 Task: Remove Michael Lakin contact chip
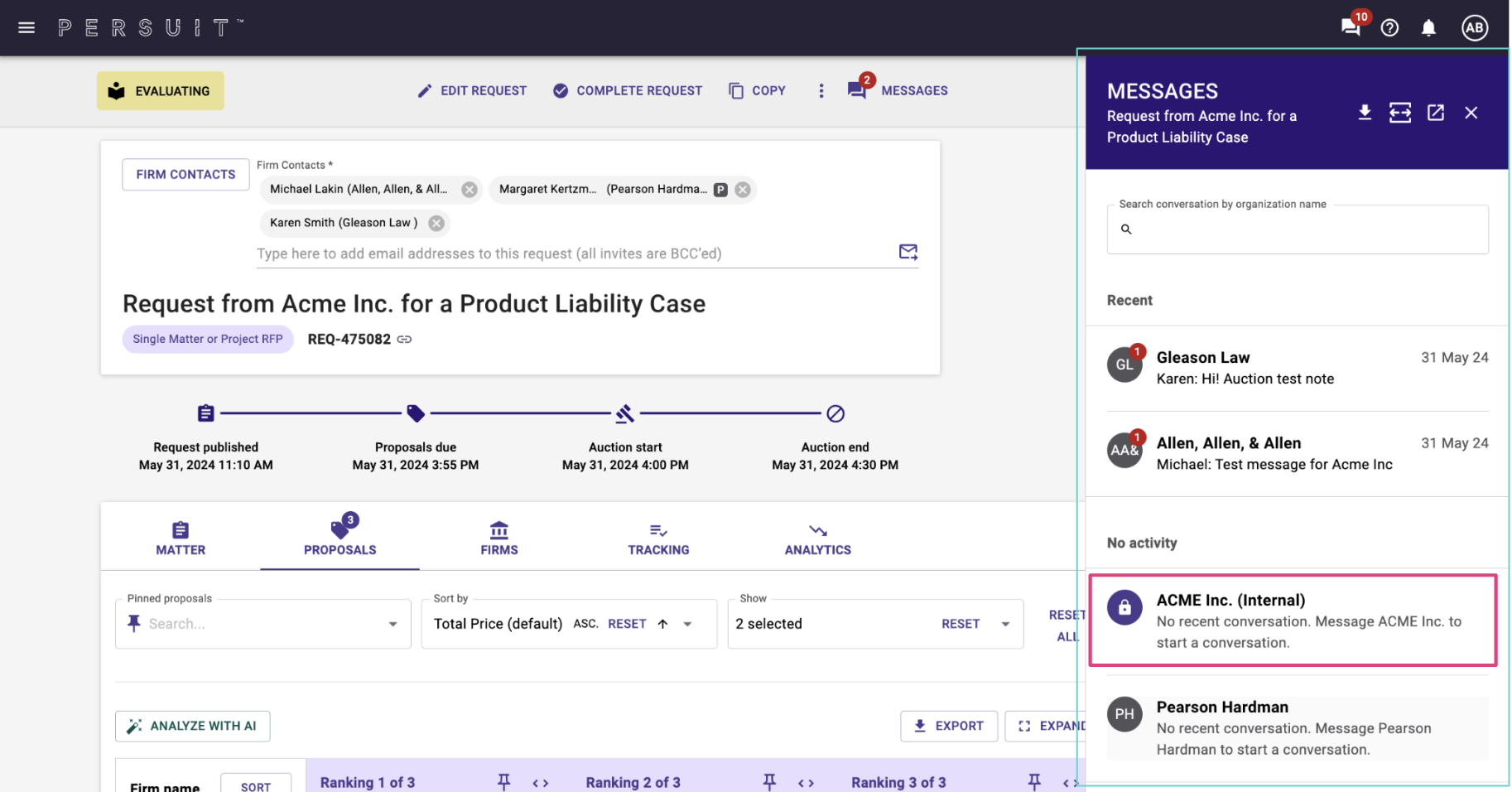coord(469,190)
